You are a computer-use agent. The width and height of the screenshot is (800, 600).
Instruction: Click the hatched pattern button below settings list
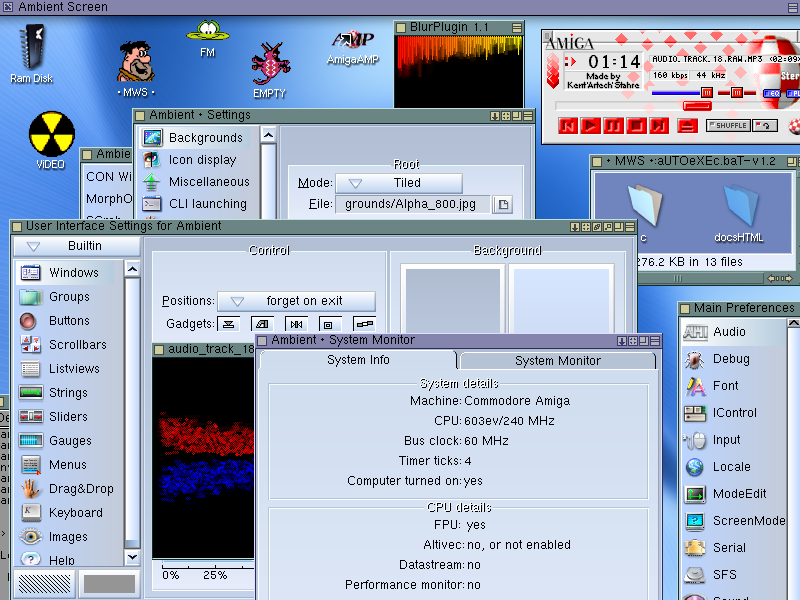pos(44,584)
